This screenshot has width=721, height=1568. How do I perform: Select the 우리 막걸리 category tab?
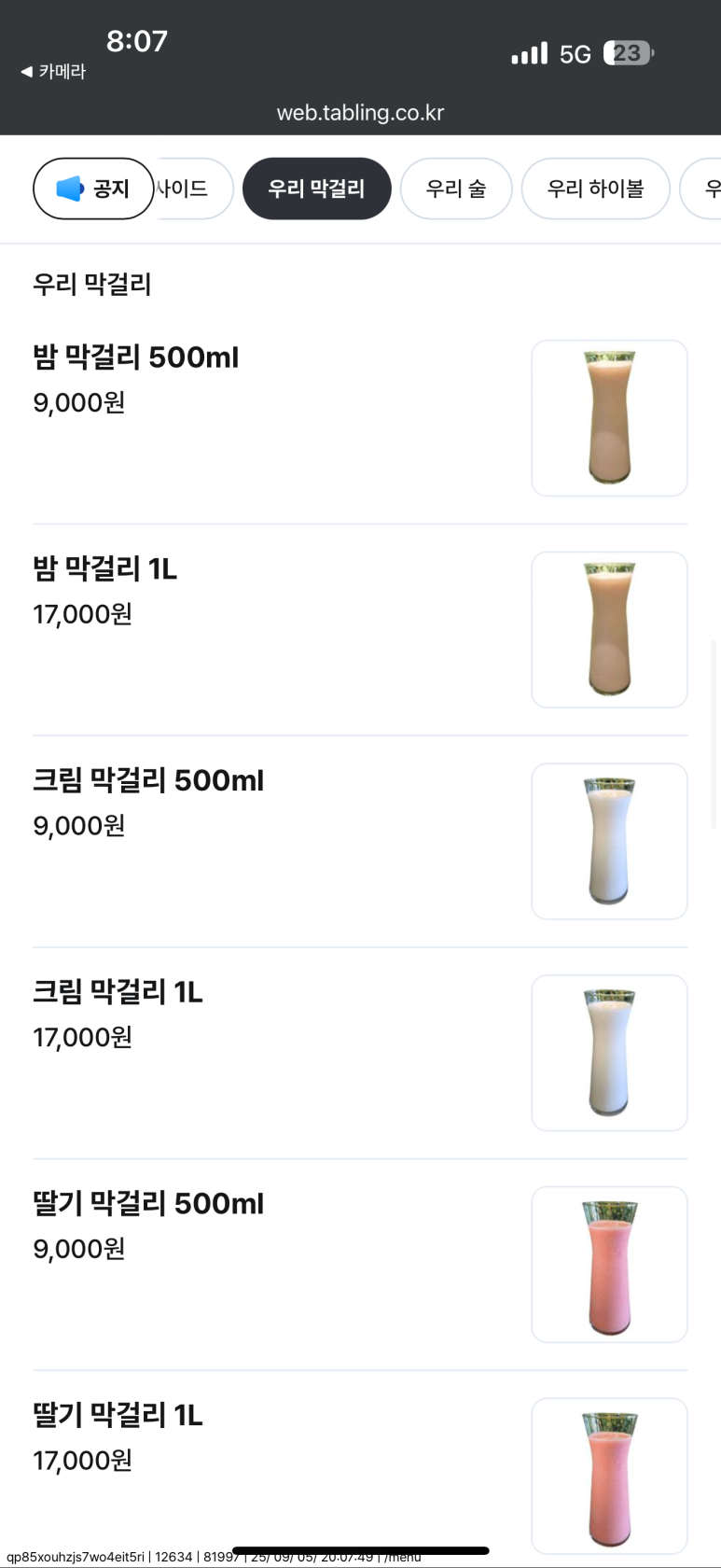pyautogui.click(x=316, y=189)
